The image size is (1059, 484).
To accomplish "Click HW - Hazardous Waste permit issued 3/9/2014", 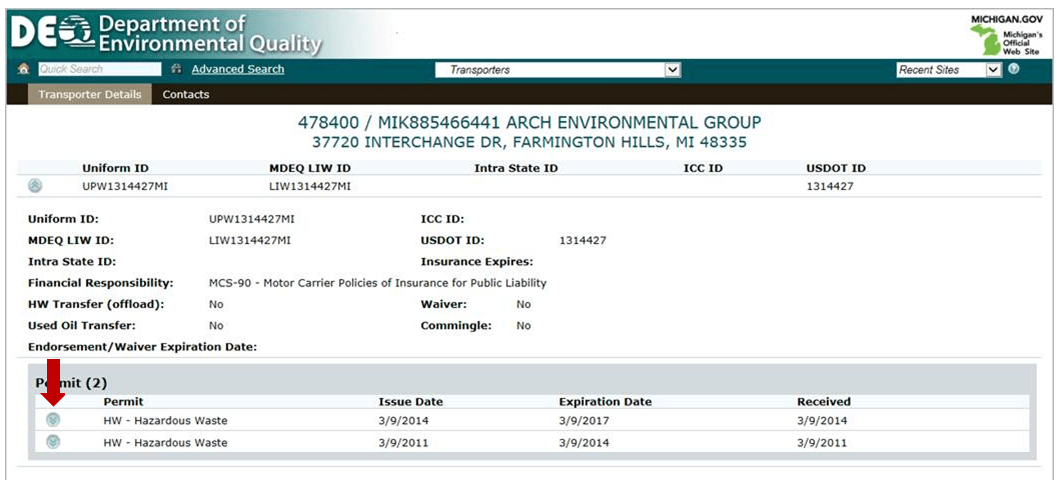I will (165, 421).
